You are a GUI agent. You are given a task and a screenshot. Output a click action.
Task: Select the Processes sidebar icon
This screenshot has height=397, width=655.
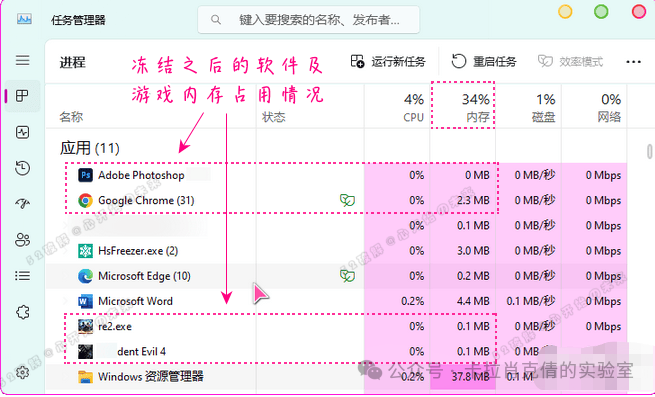coord(23,96)
